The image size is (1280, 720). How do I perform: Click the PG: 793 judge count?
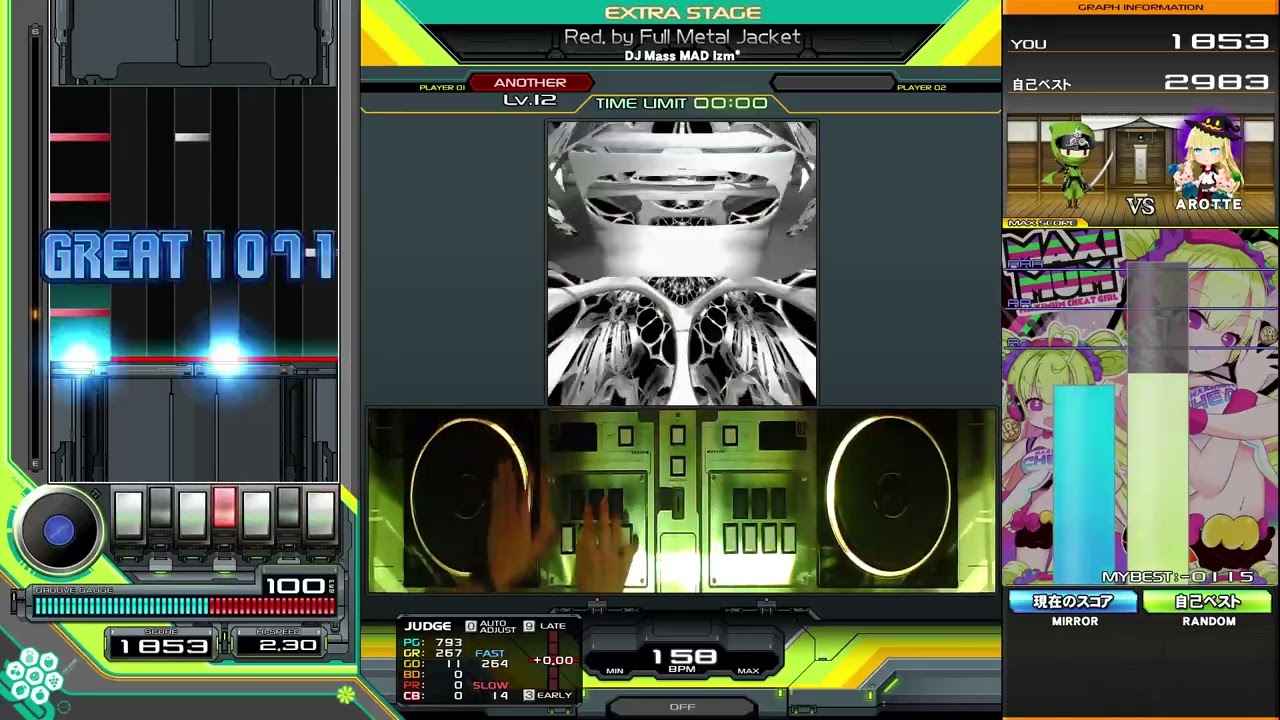433,642
